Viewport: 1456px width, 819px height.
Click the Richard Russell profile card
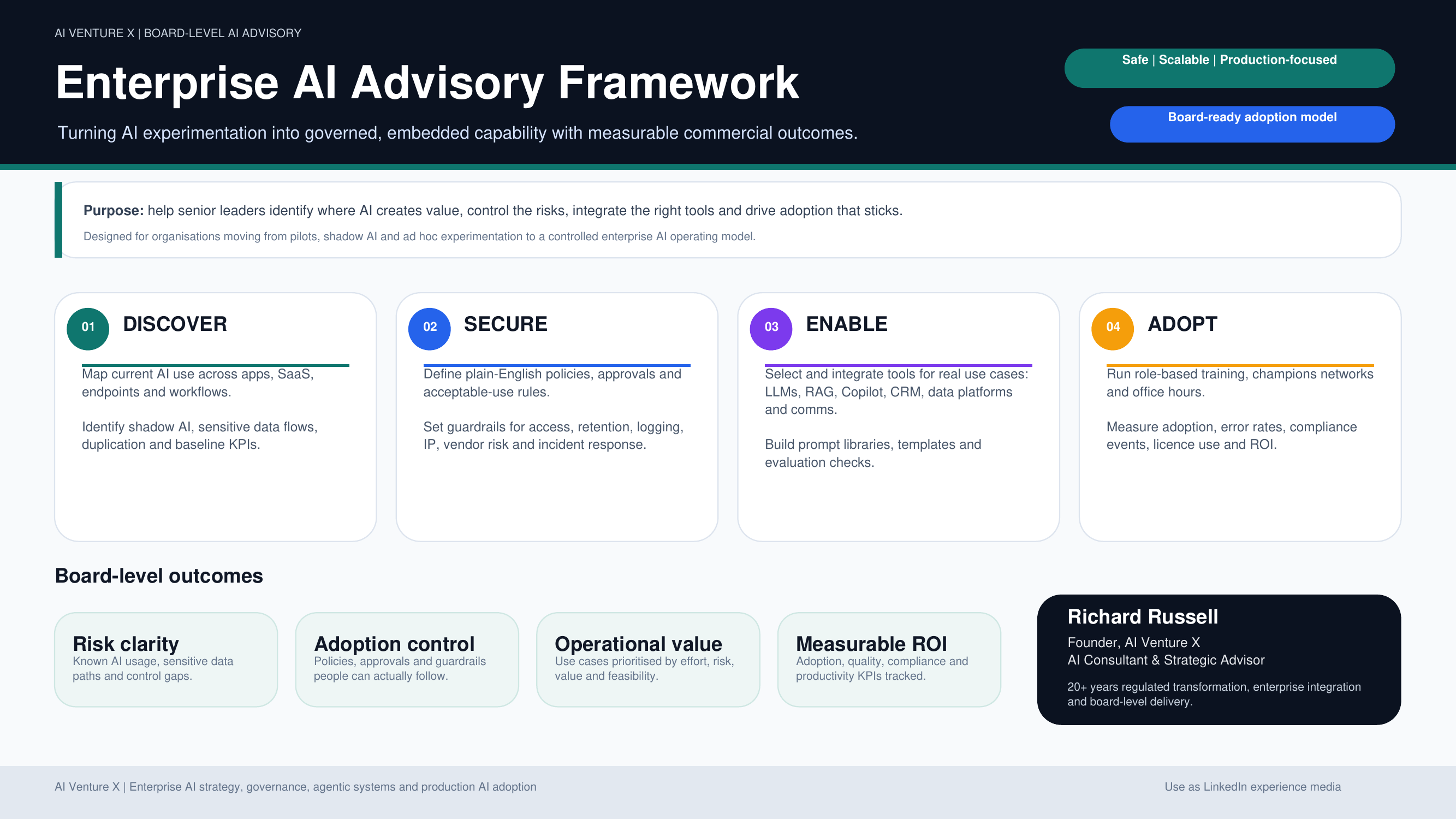(x=1219, y=660)
